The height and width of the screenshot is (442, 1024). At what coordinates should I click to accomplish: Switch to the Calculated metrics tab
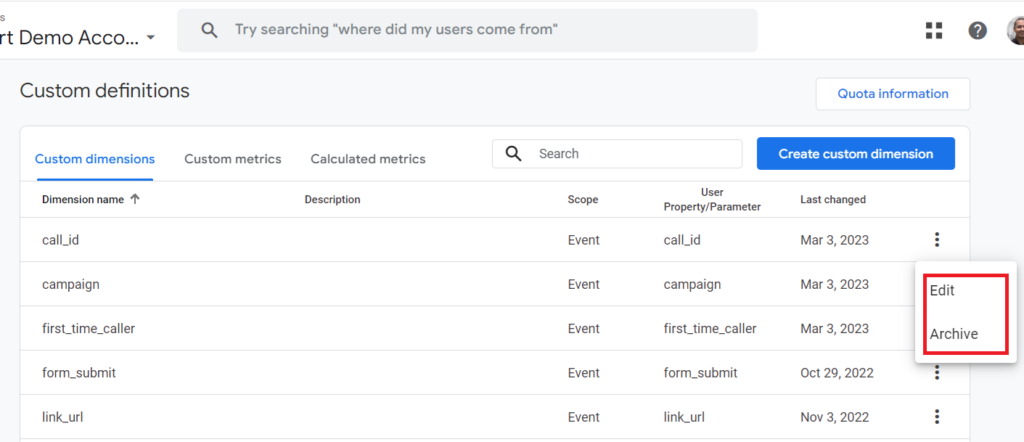(x=368, y=159)
